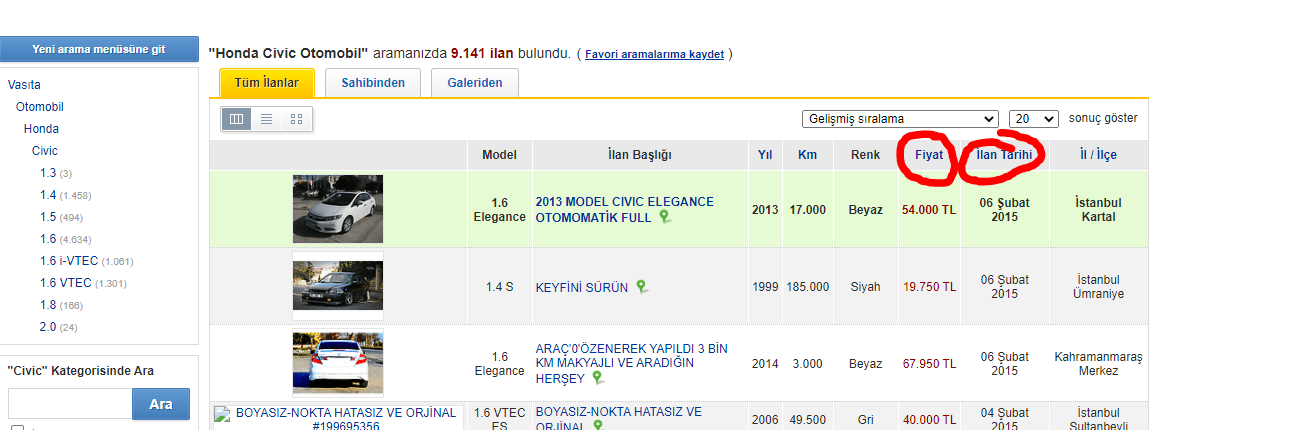Image resolution: width=1302 pixels, height=430 pixels.
Task: Select the Galeriden tab
Action: 475,83
